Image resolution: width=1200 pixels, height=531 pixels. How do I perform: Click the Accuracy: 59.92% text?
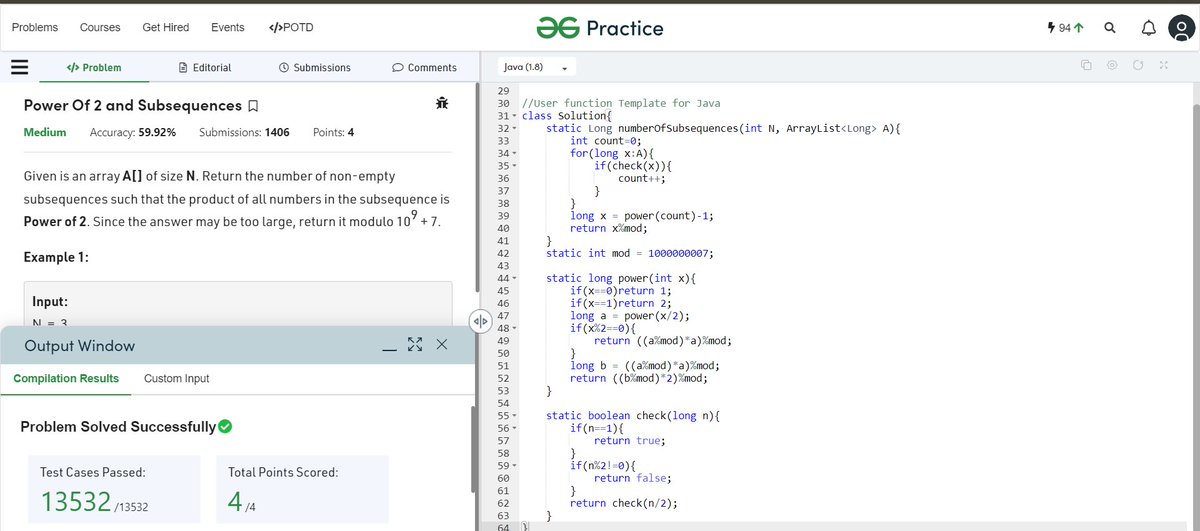pos(133,133)
